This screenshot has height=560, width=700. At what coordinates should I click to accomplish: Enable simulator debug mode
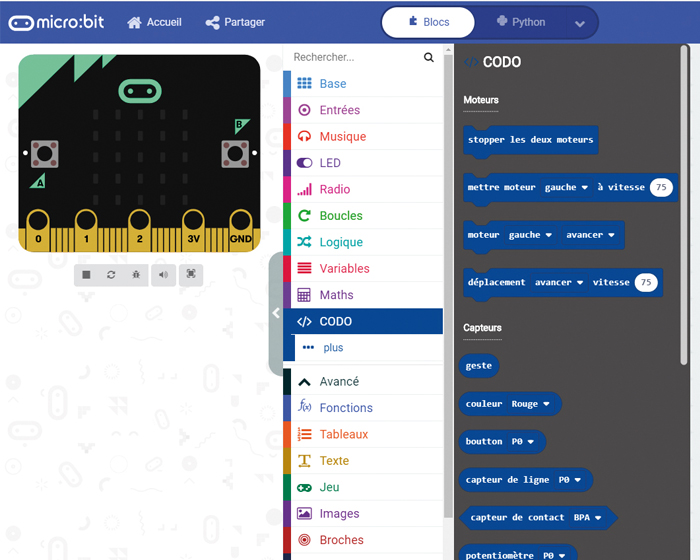click(136, 274)
